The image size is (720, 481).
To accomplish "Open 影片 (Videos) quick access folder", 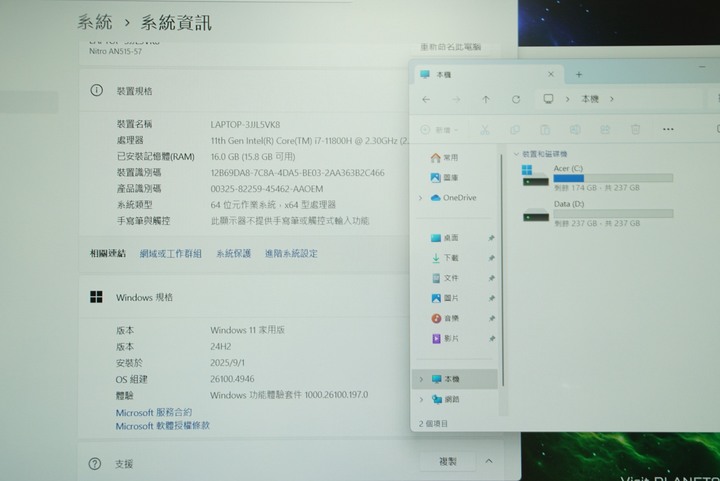I will [x=445, y=339].
